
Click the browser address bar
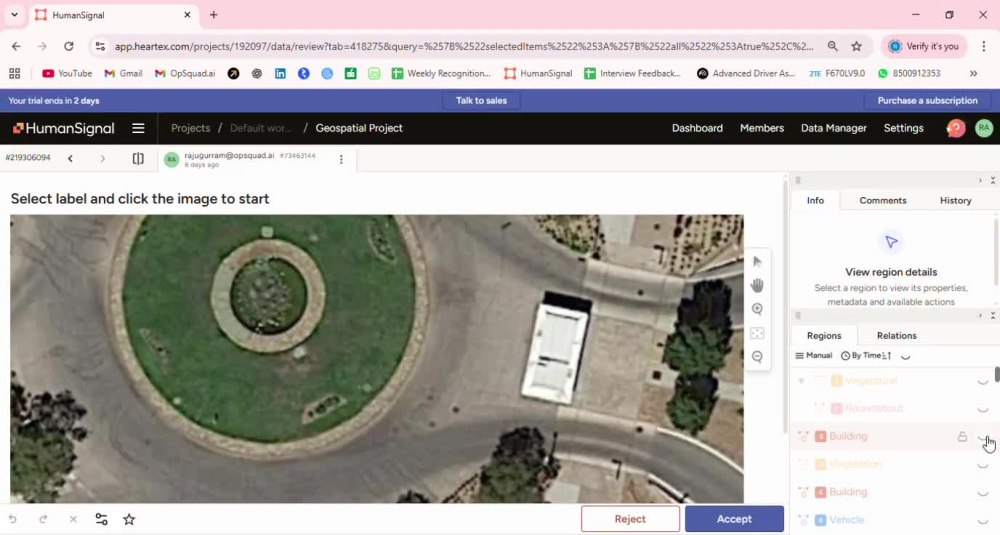pyautogui.click(x=464, y=46)
